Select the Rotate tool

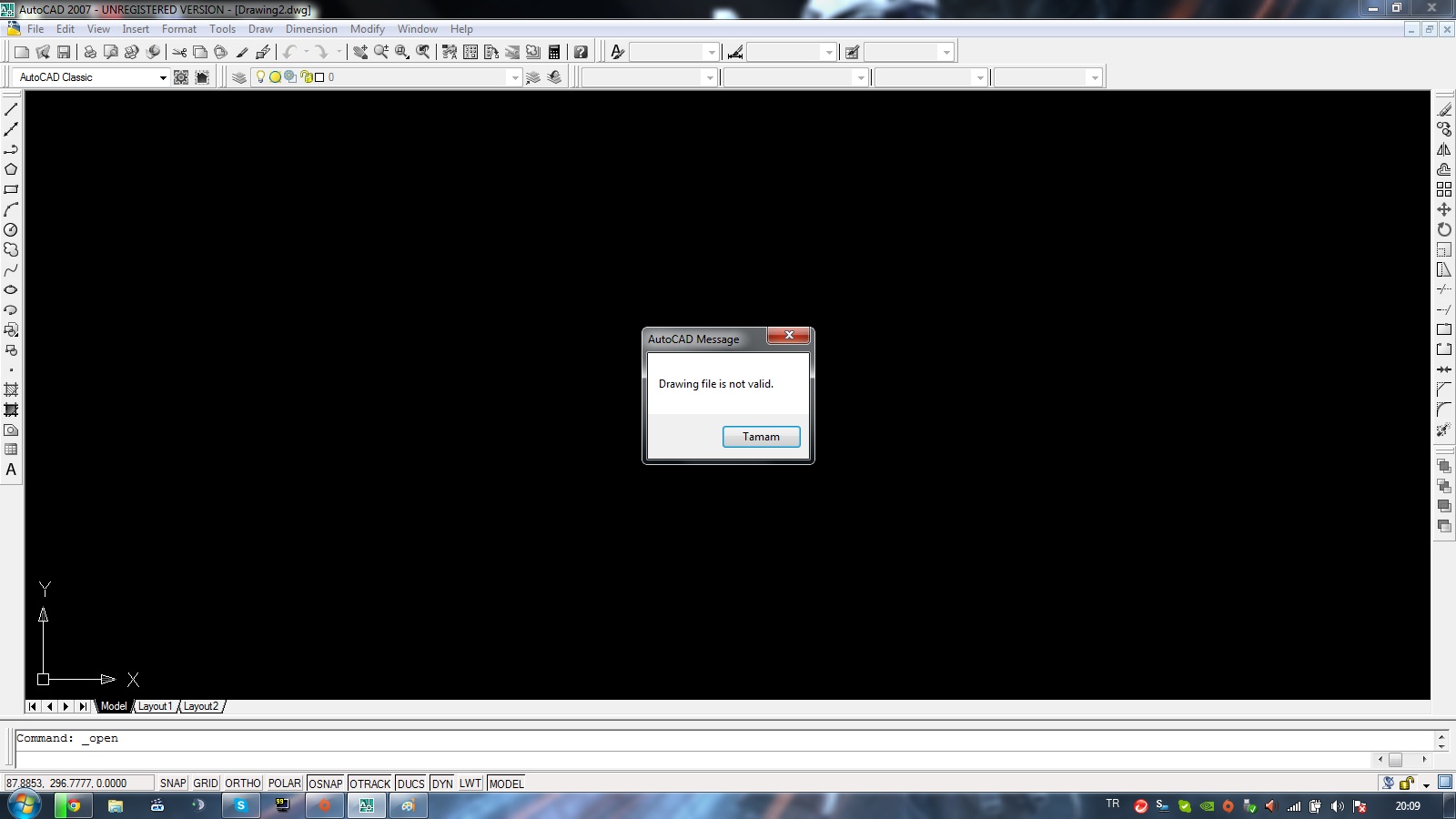[x=1444, y=229]
